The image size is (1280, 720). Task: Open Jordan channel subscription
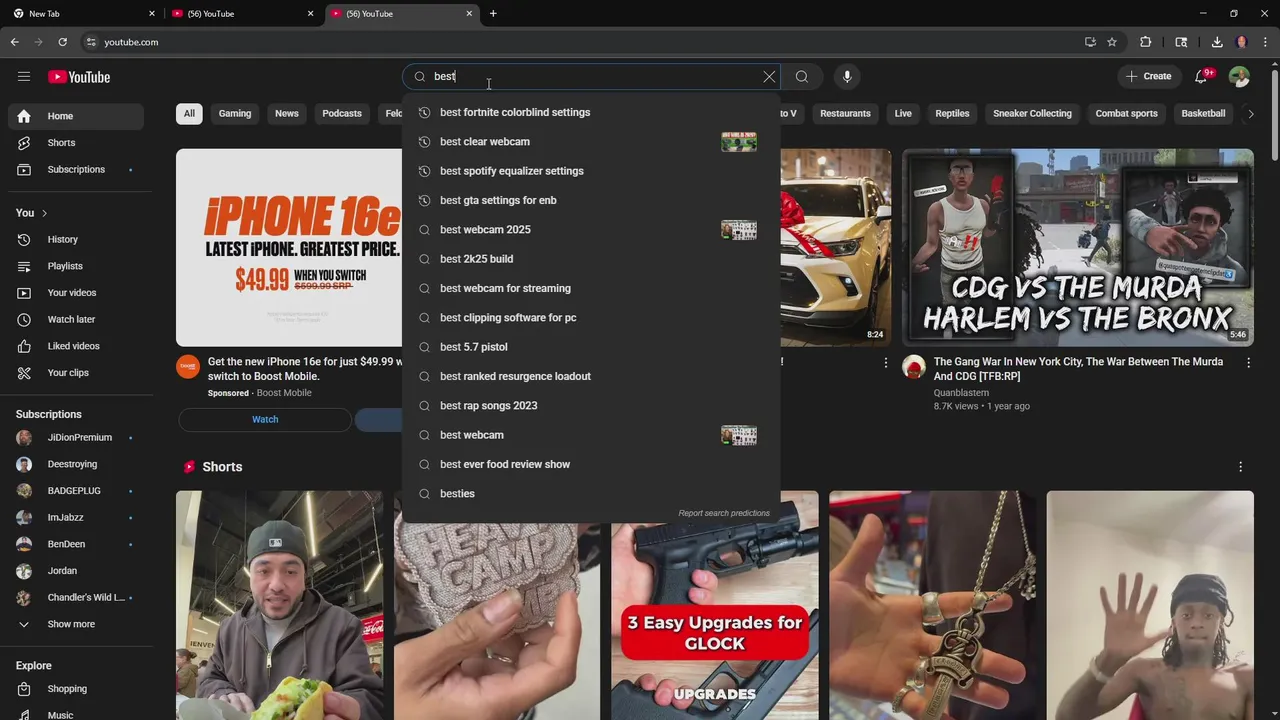point(76,571)
